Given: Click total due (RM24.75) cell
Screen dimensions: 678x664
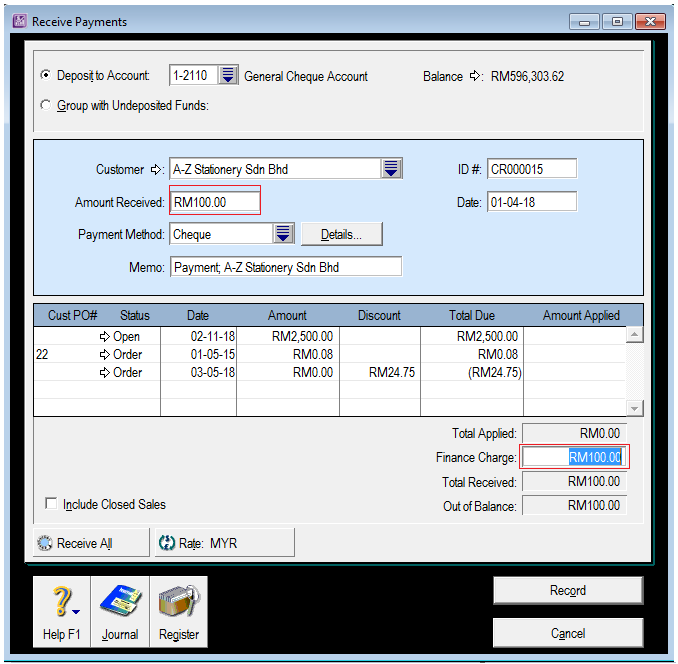Looking at the screenshot, I should click(x=495, y=373).
